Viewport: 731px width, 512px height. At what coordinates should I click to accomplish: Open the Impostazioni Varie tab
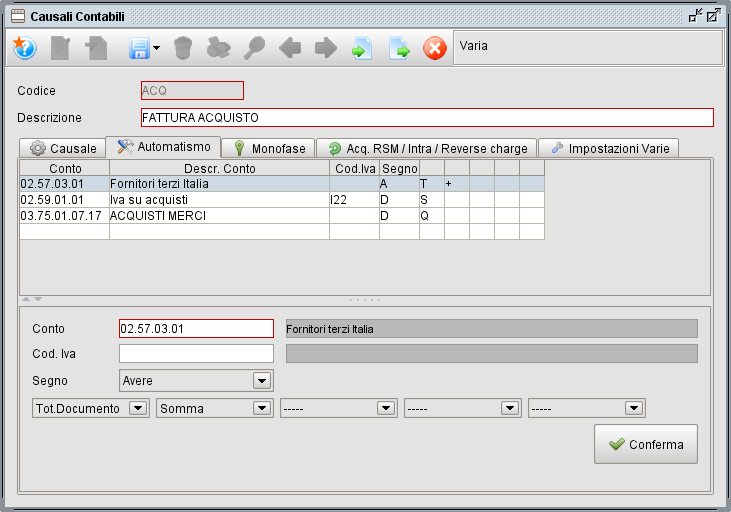(x=610, y=148)
